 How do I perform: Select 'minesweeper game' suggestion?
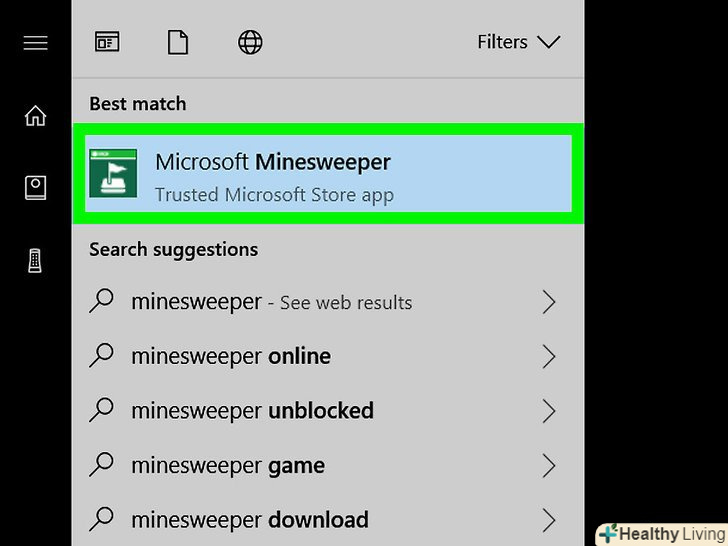coord(328,465)
